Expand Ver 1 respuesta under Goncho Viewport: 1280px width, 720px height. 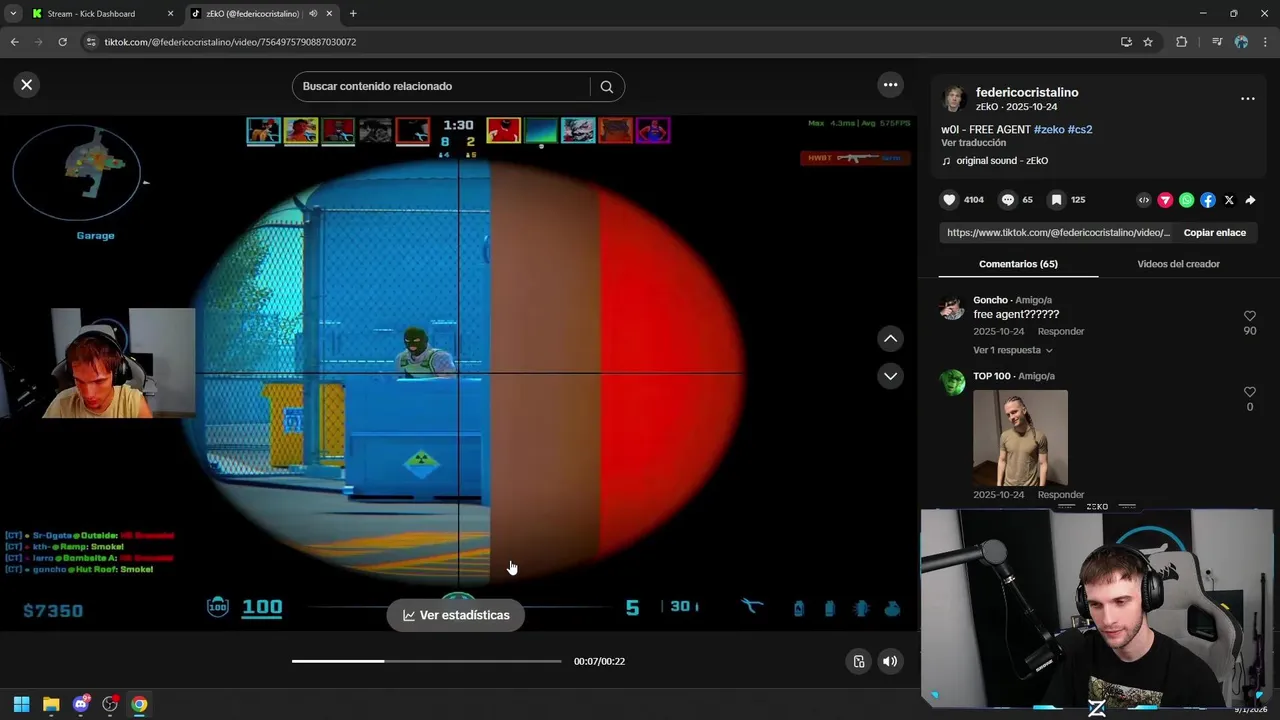coord(1012,350)
